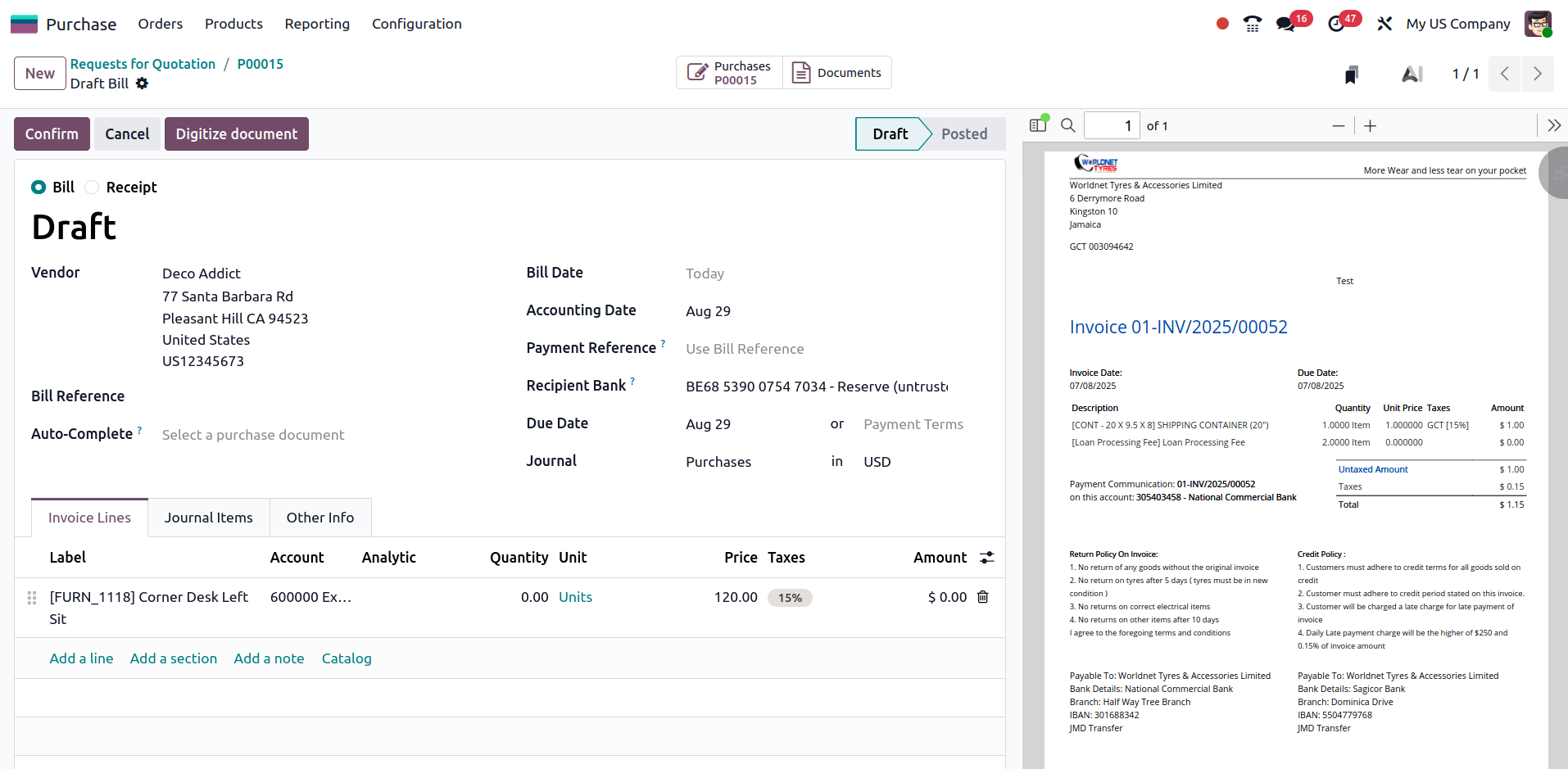Toggle the PDF viewer sidebar icon

click(x=1038, y=125)
